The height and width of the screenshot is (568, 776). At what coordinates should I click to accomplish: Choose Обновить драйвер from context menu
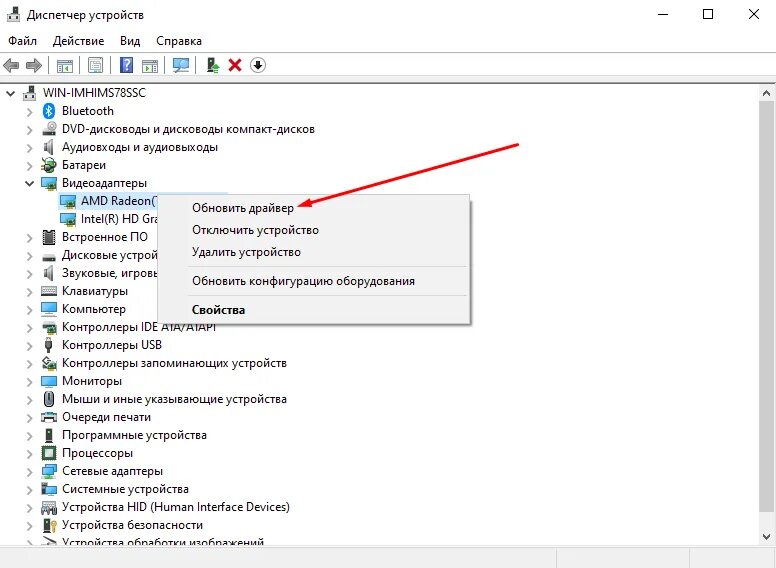[x=313, y=208]
